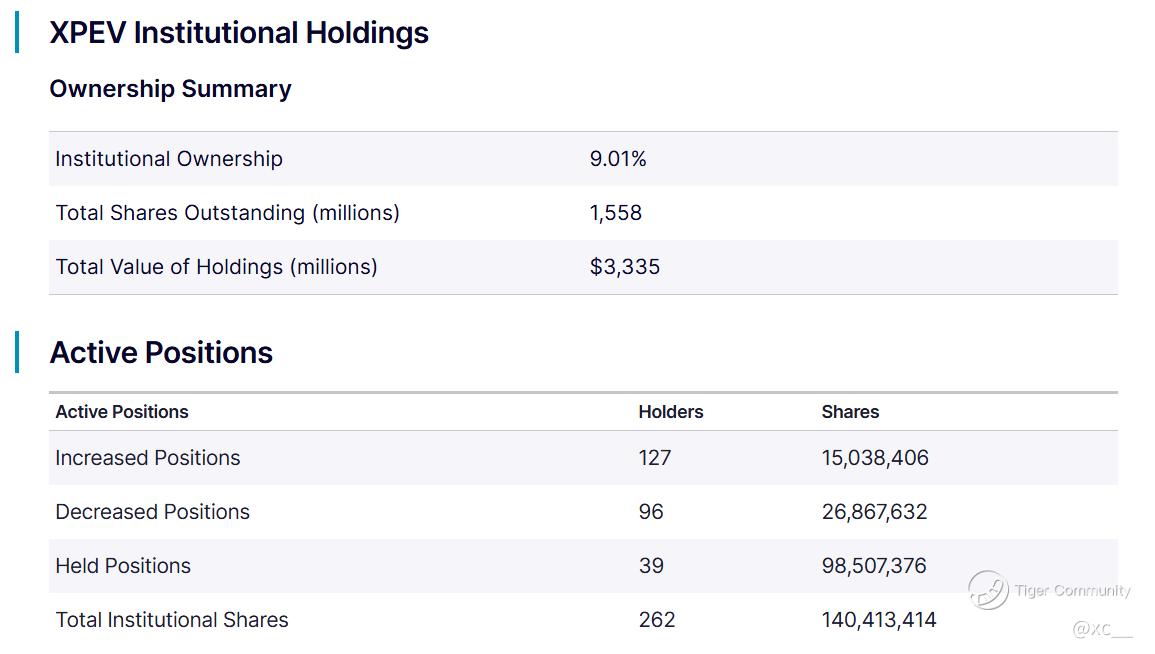Click the 9.01% ownership value
This screenshot has width=1155, height=654.
(x=618, y=159)
